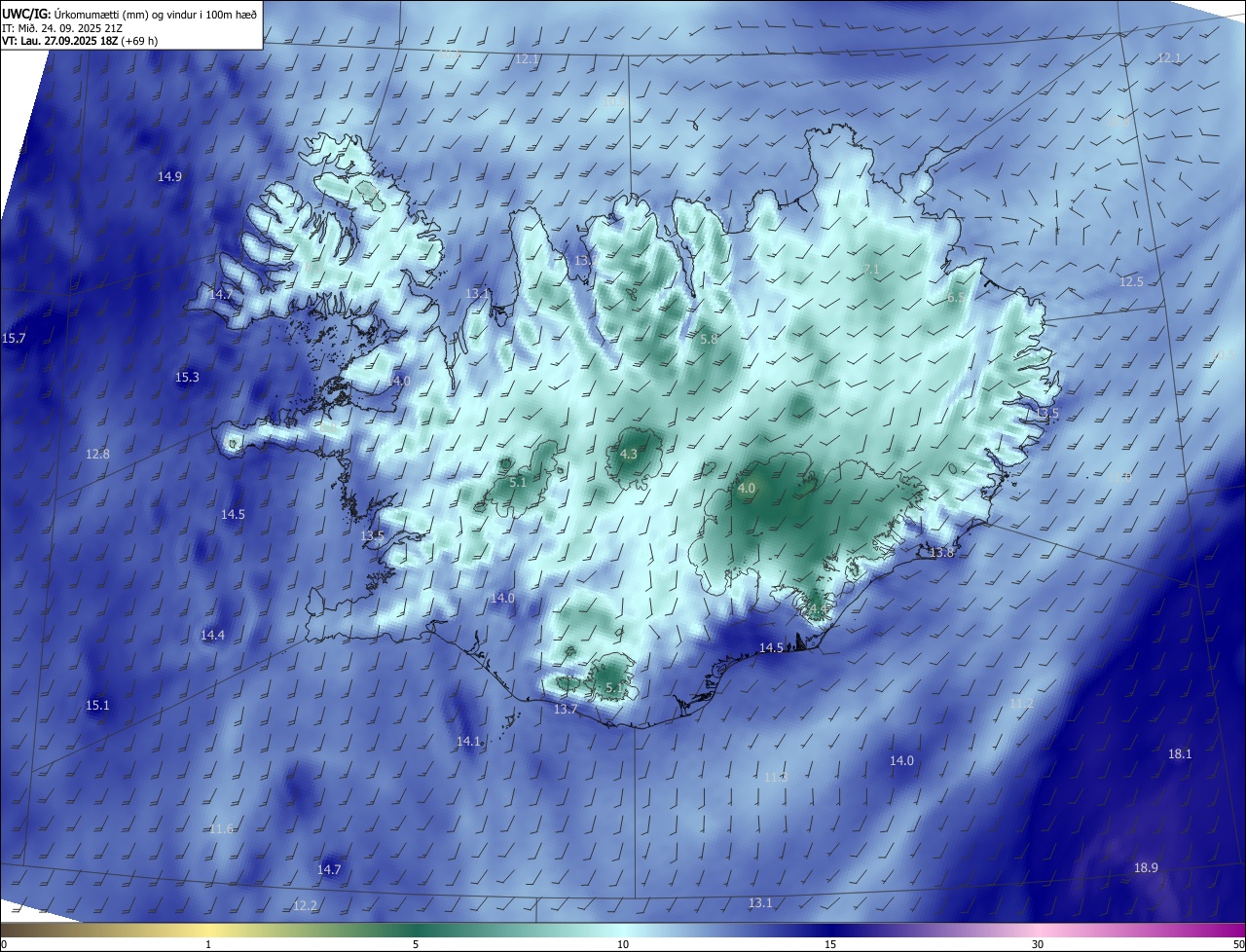Pick the yellow segment of the color scale
The width and height of the screenshot is (1246, 952).
208,930
